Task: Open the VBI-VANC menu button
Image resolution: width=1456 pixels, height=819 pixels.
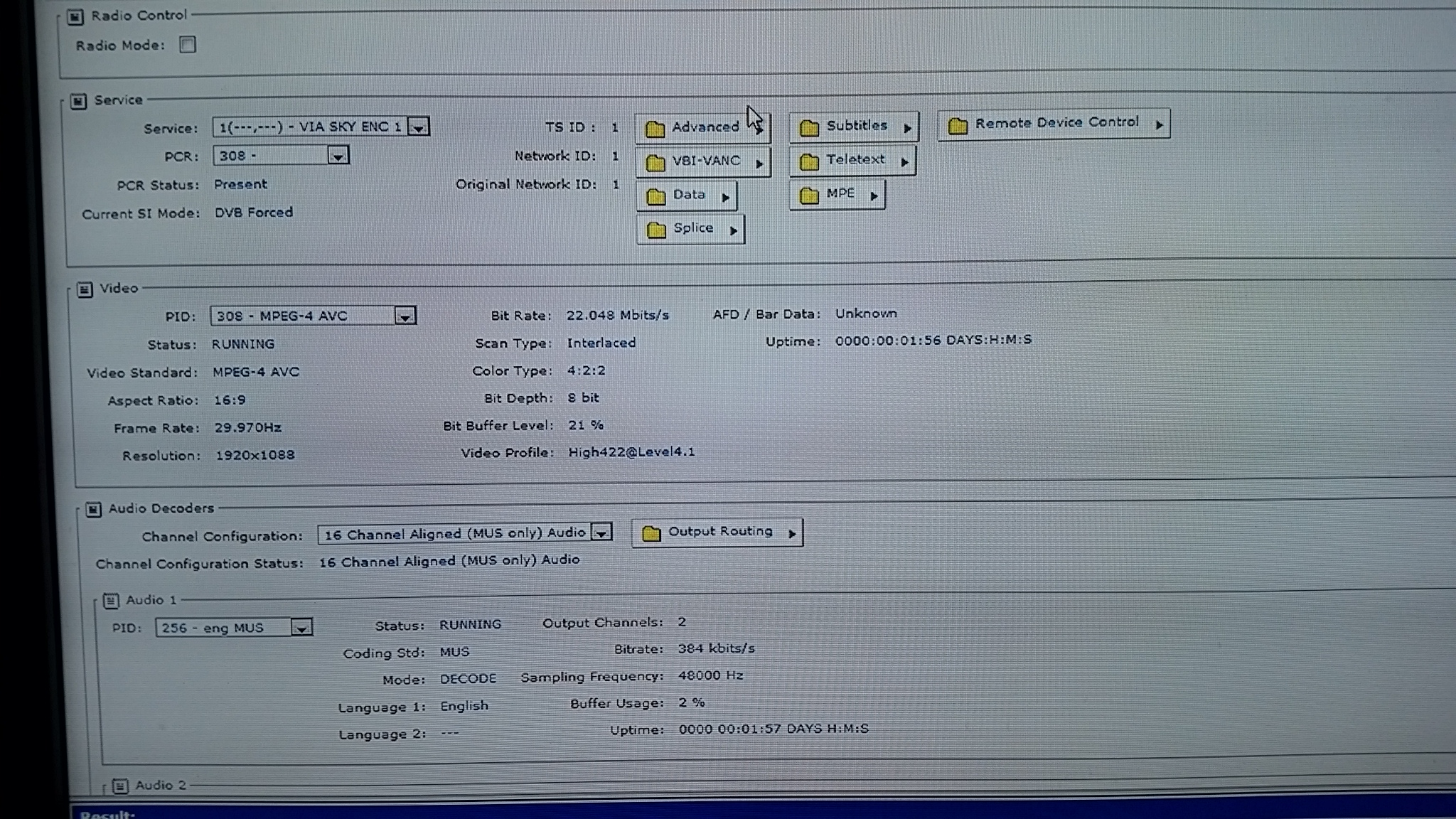Action: click(704, 161)
